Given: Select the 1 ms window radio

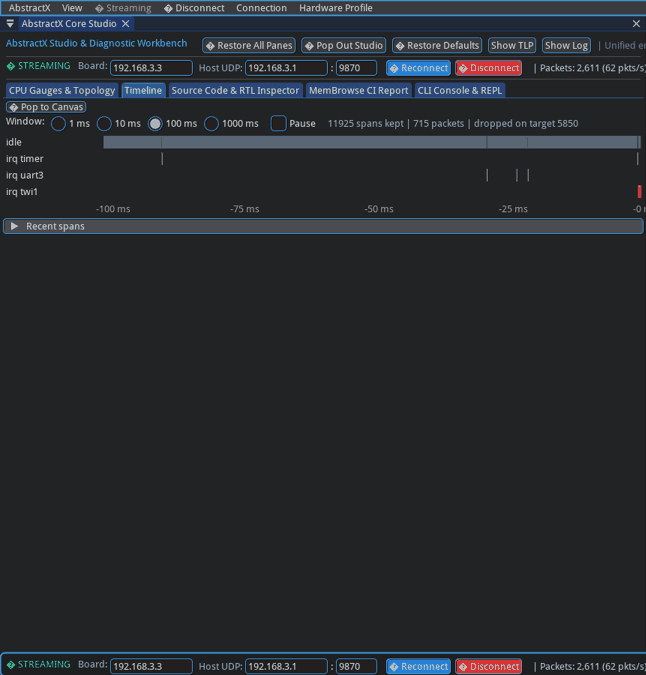Looking at the screenshot, I should (x=59, y=124).
